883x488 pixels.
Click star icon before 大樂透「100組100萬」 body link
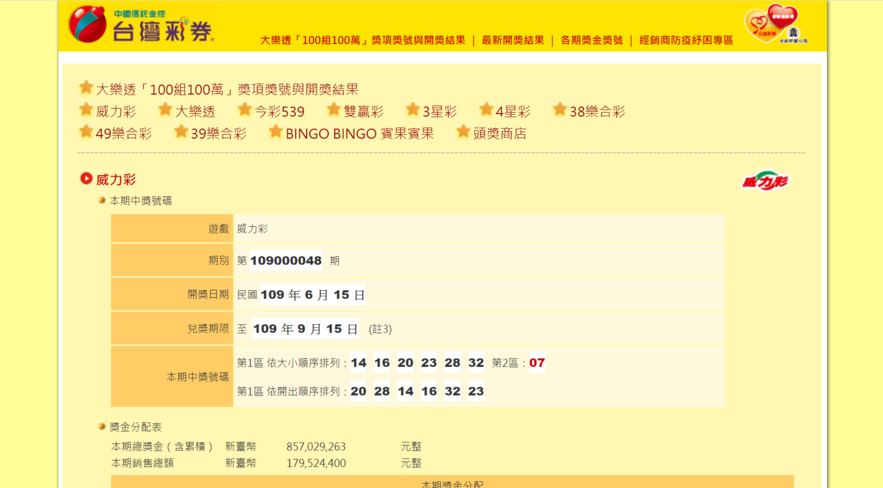[86, 88]
